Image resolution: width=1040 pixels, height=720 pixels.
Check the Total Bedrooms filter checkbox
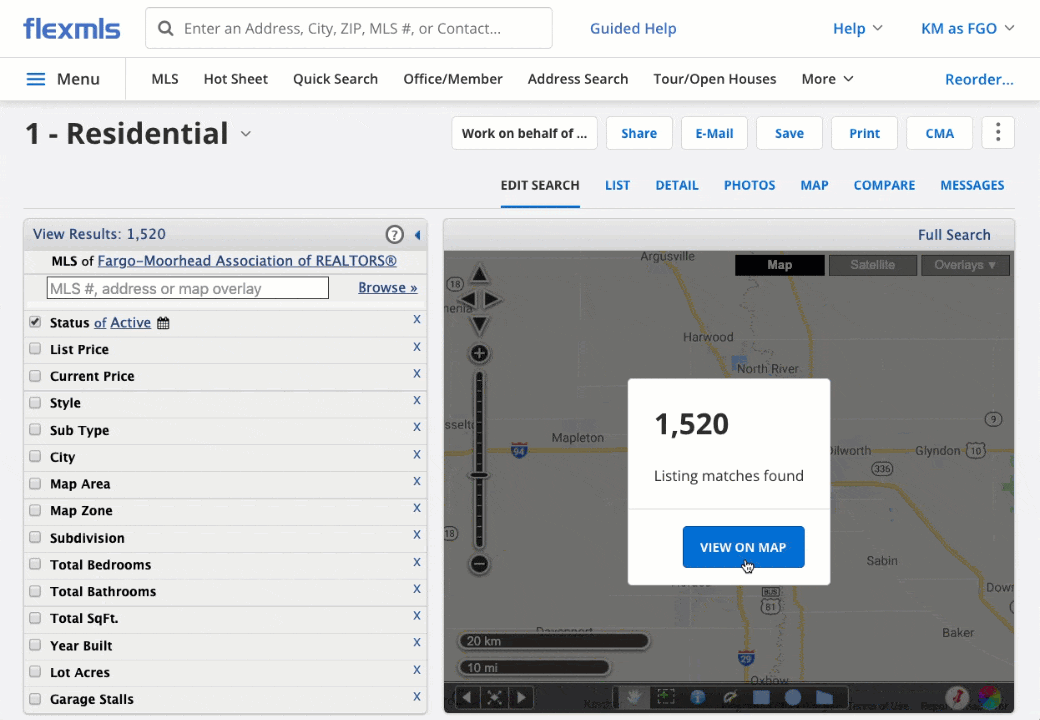click(35, 564)
